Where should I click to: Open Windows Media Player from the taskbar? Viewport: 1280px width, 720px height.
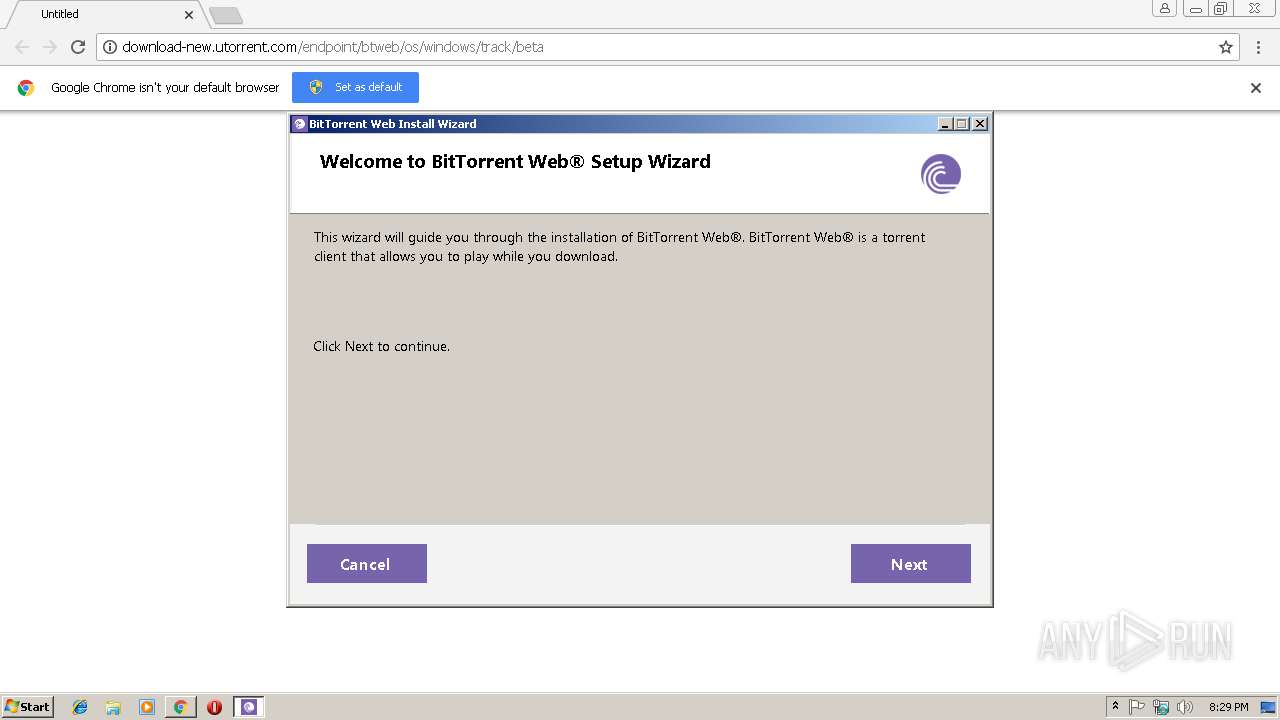pyautogui.click(x=147, y=707)
